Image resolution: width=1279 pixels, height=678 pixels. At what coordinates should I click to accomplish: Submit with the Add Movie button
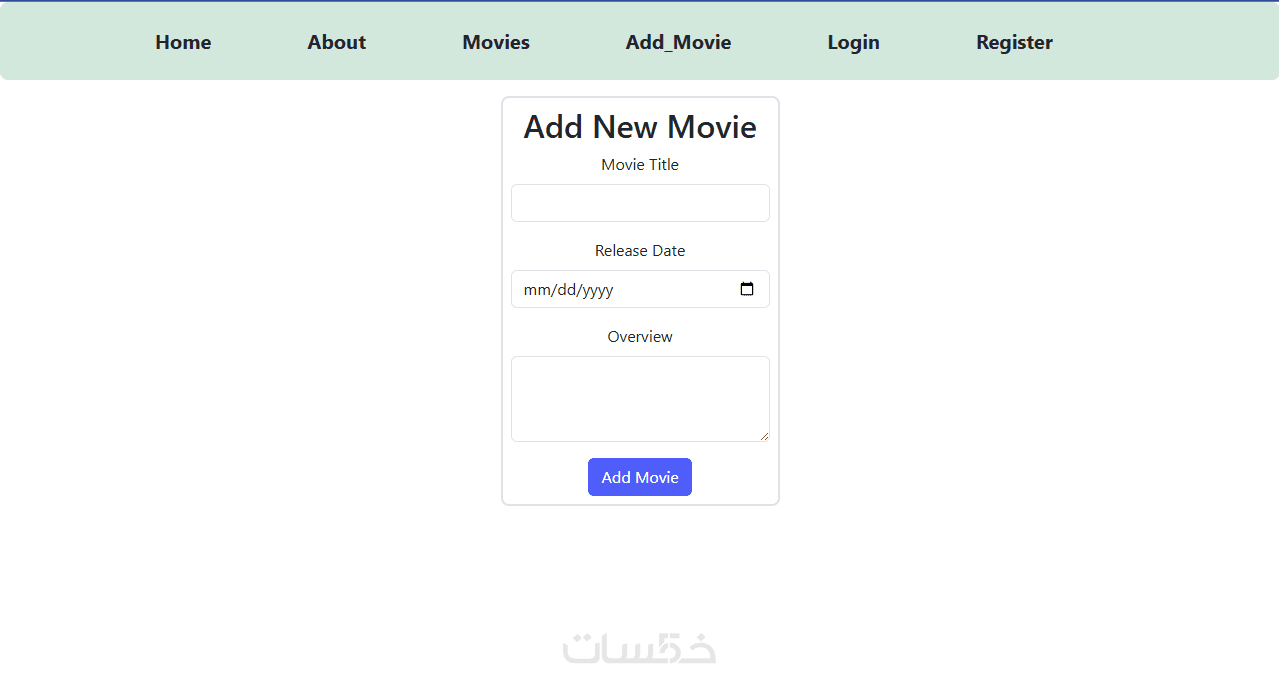640,477
